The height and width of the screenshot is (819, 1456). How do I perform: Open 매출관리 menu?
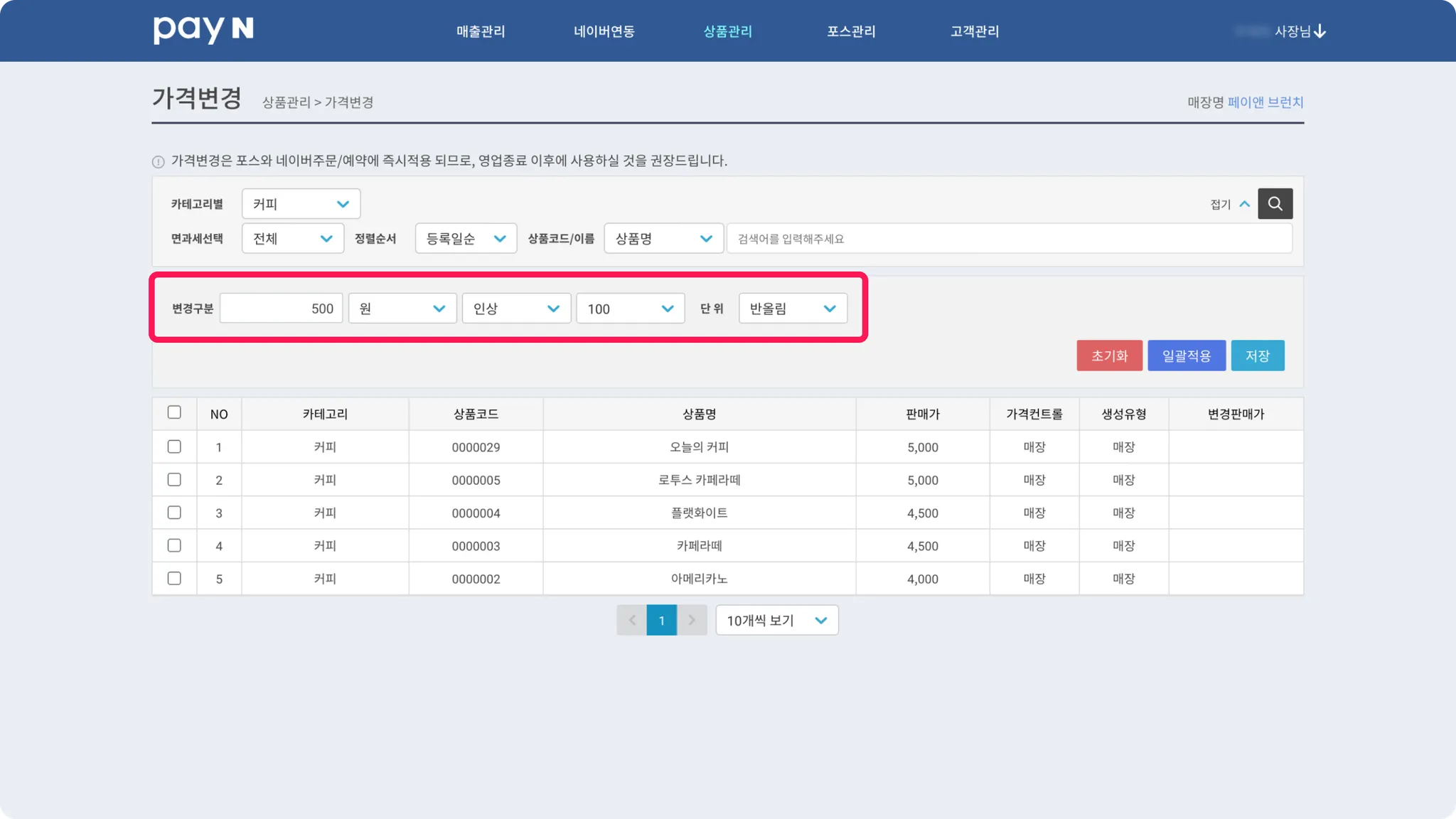[481, 31]
